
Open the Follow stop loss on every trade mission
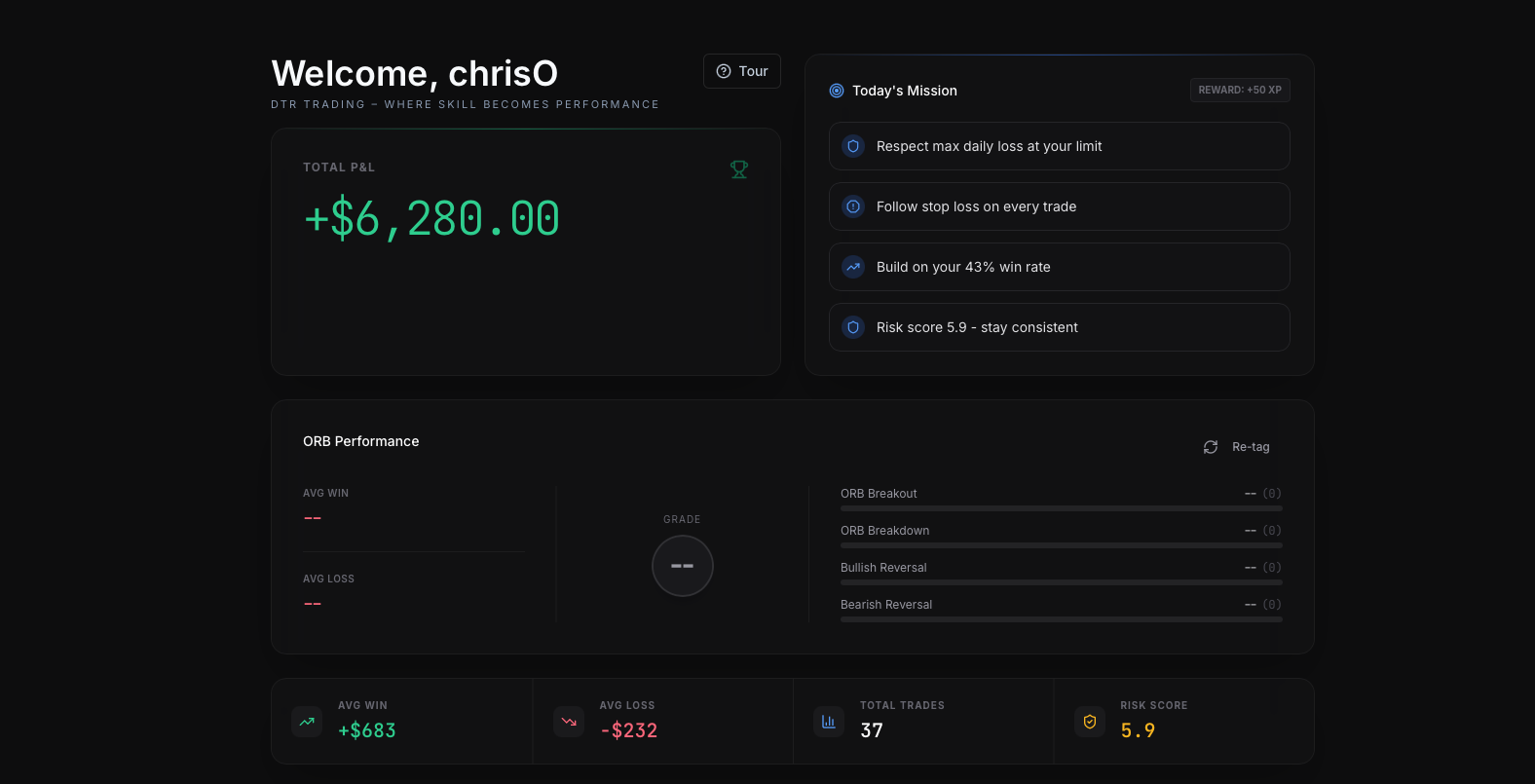1060,206
